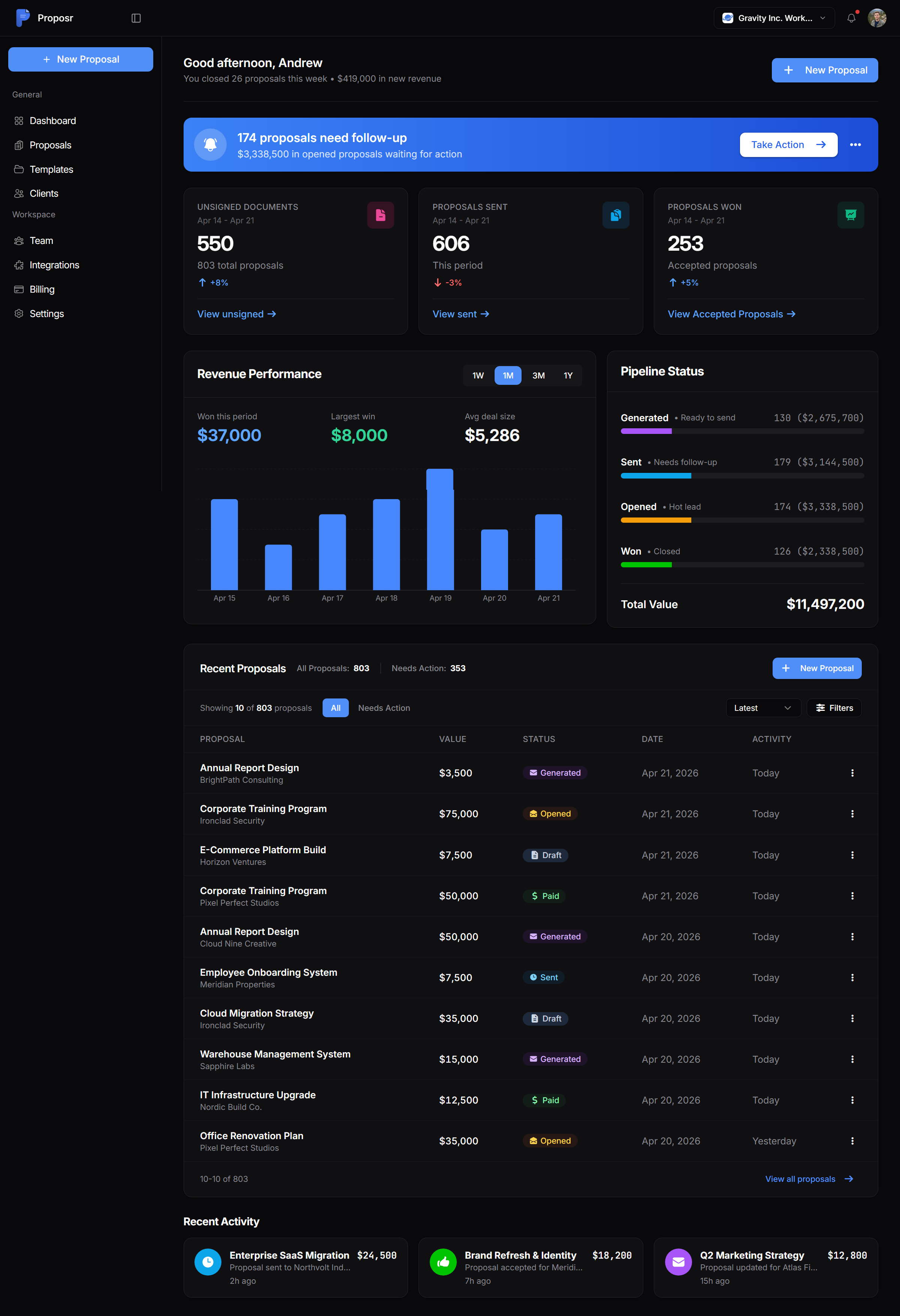
Task: Click the sidebar New Proposal button
Action: click(81, 60)
